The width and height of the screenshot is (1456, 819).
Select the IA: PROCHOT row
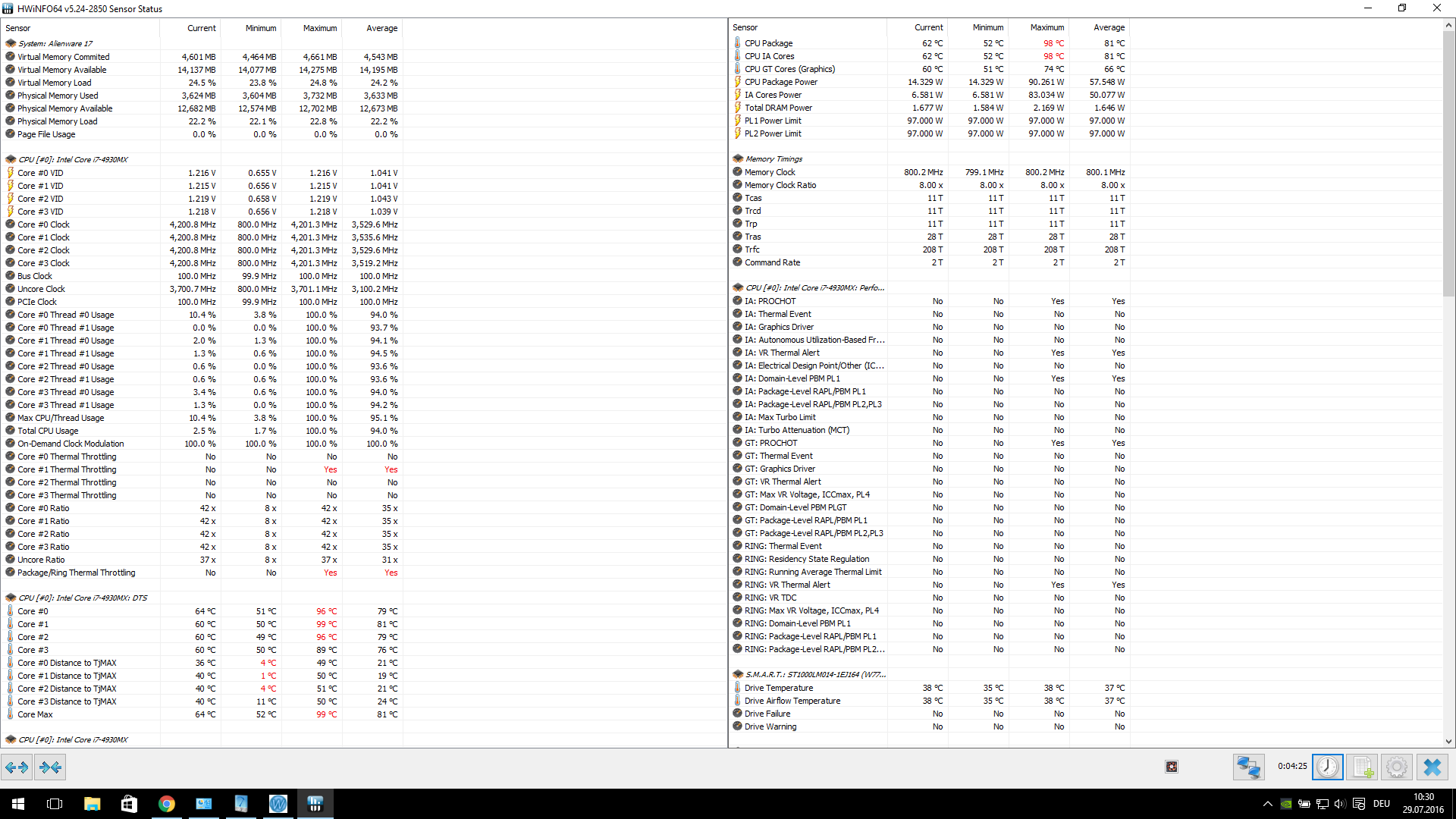tap(930, 301)
